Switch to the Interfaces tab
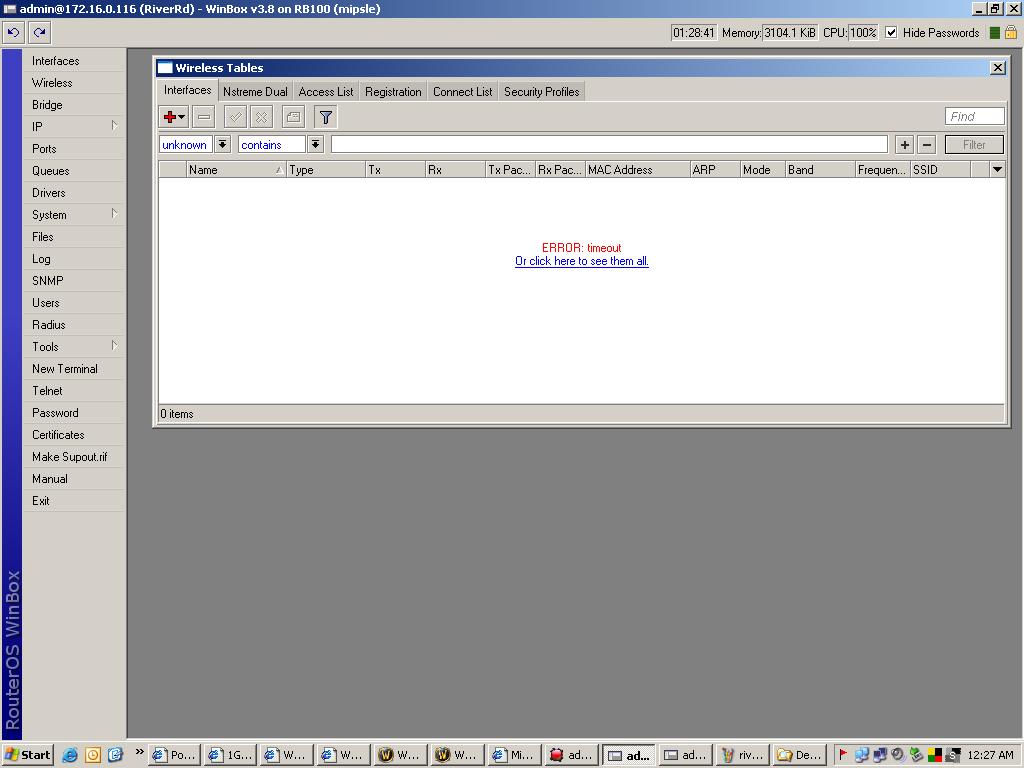1024x768 pixels. click(187, 90)
